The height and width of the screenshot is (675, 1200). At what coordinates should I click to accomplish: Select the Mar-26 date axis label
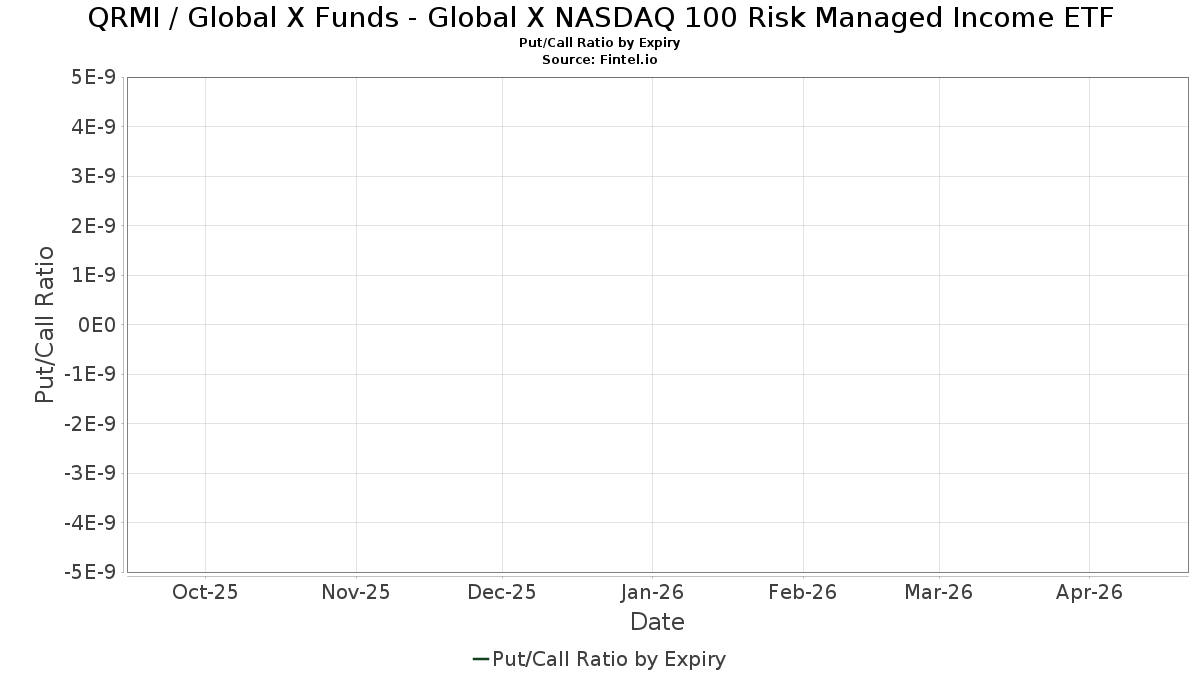pyautogui.click(x=939, y=592)
